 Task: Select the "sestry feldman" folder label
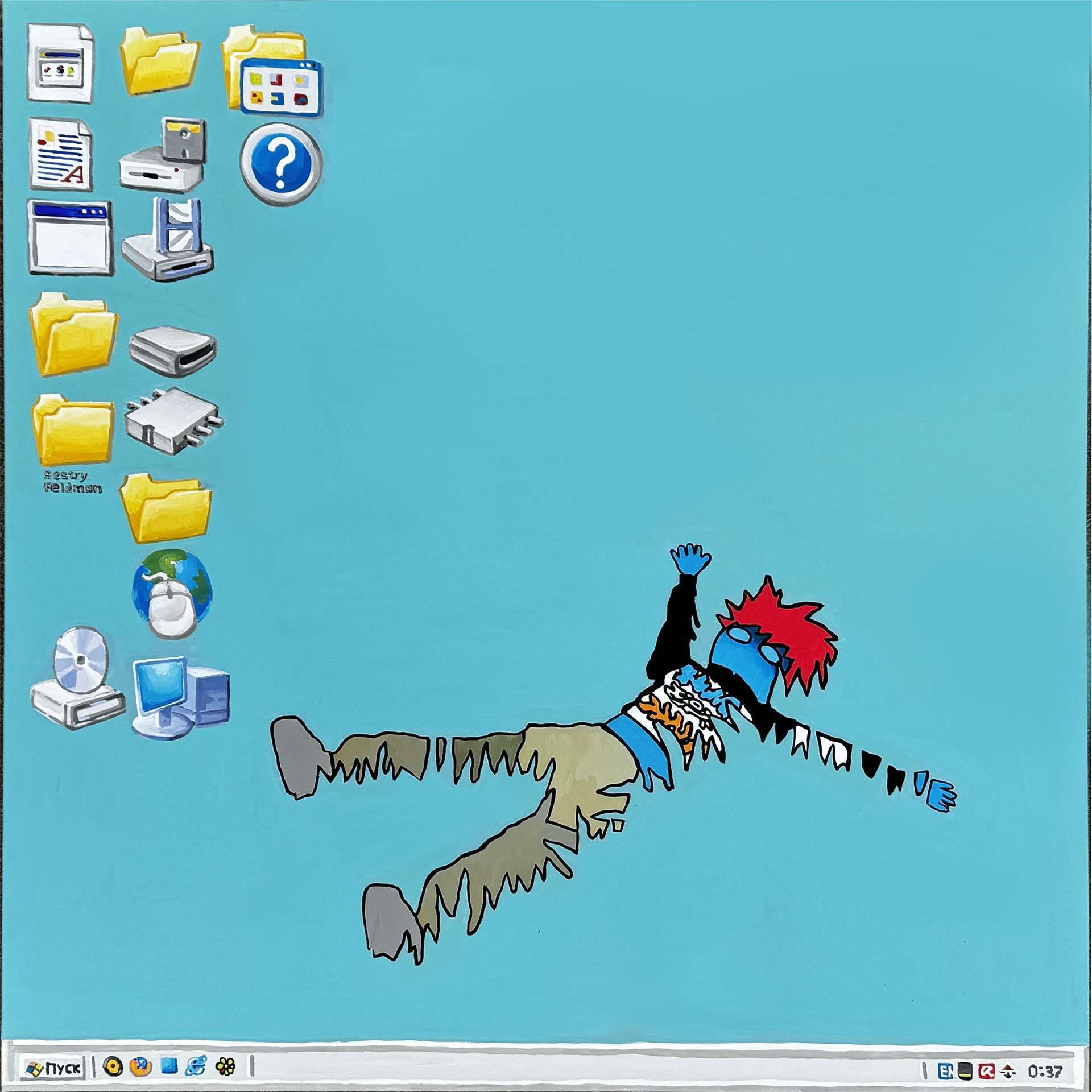click(73, 481)
